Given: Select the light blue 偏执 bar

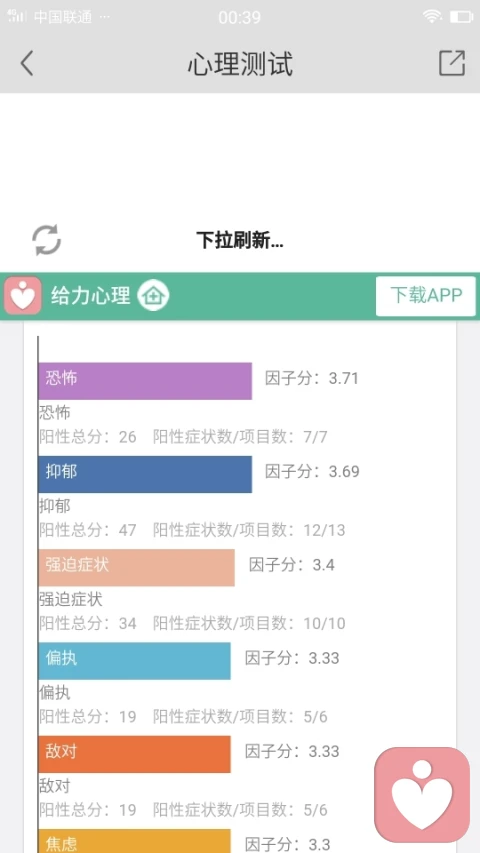Looking at the screenshot, I should (x=134, y=661).
